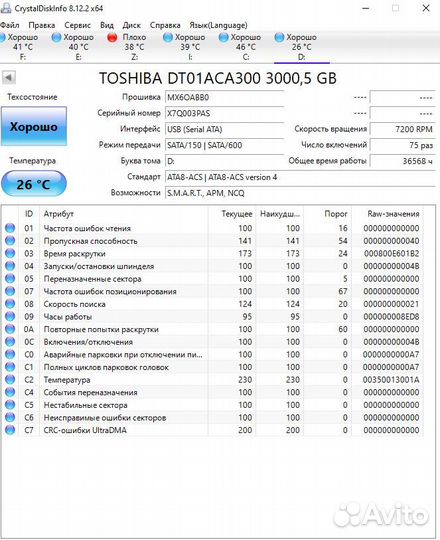440x540 pixels.
Task: Click the previous disk arrow icon
Action: pos(9,77)
